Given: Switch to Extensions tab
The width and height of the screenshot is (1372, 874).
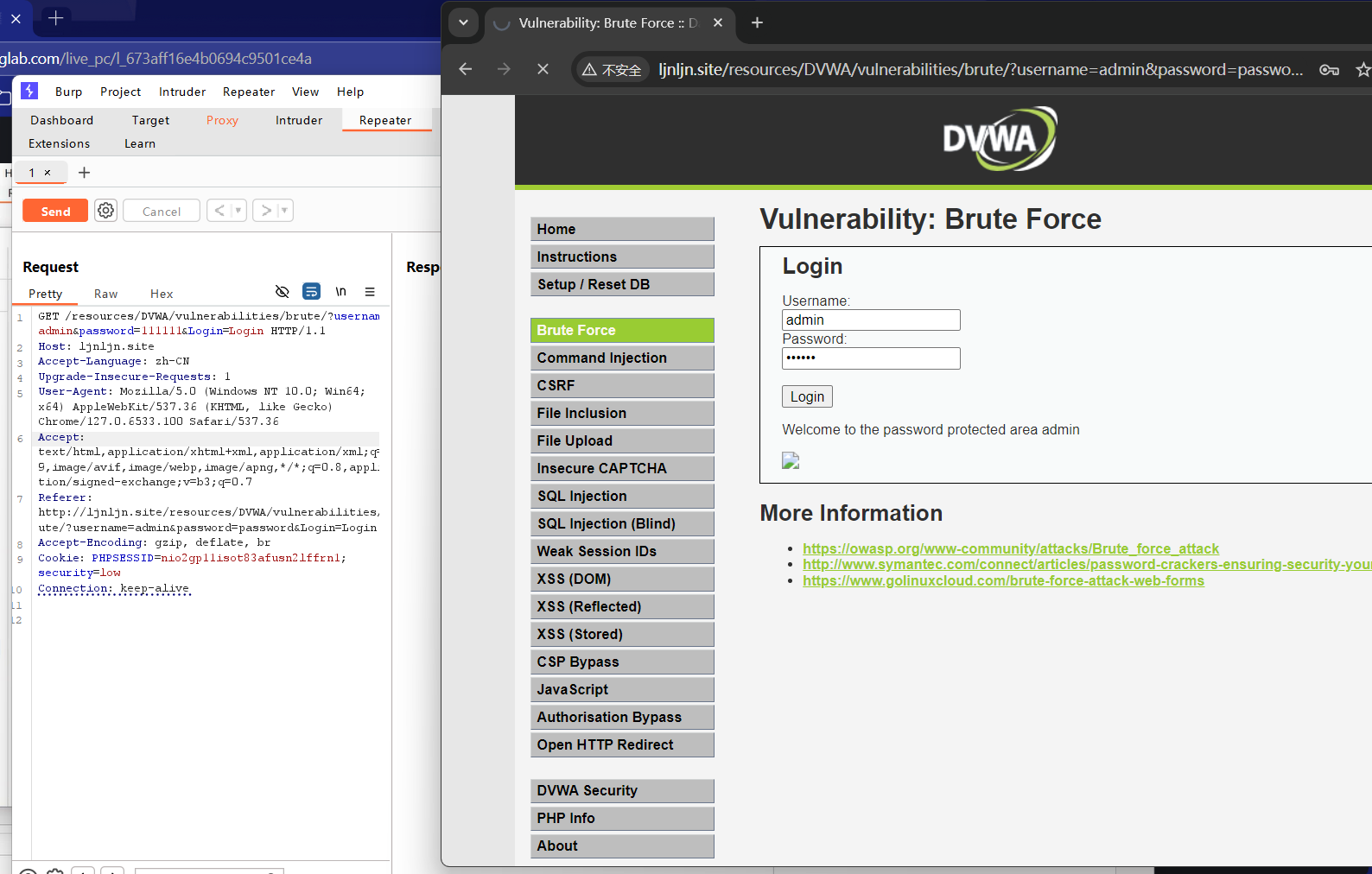Looking at the screenshot, I should (59, 143).
